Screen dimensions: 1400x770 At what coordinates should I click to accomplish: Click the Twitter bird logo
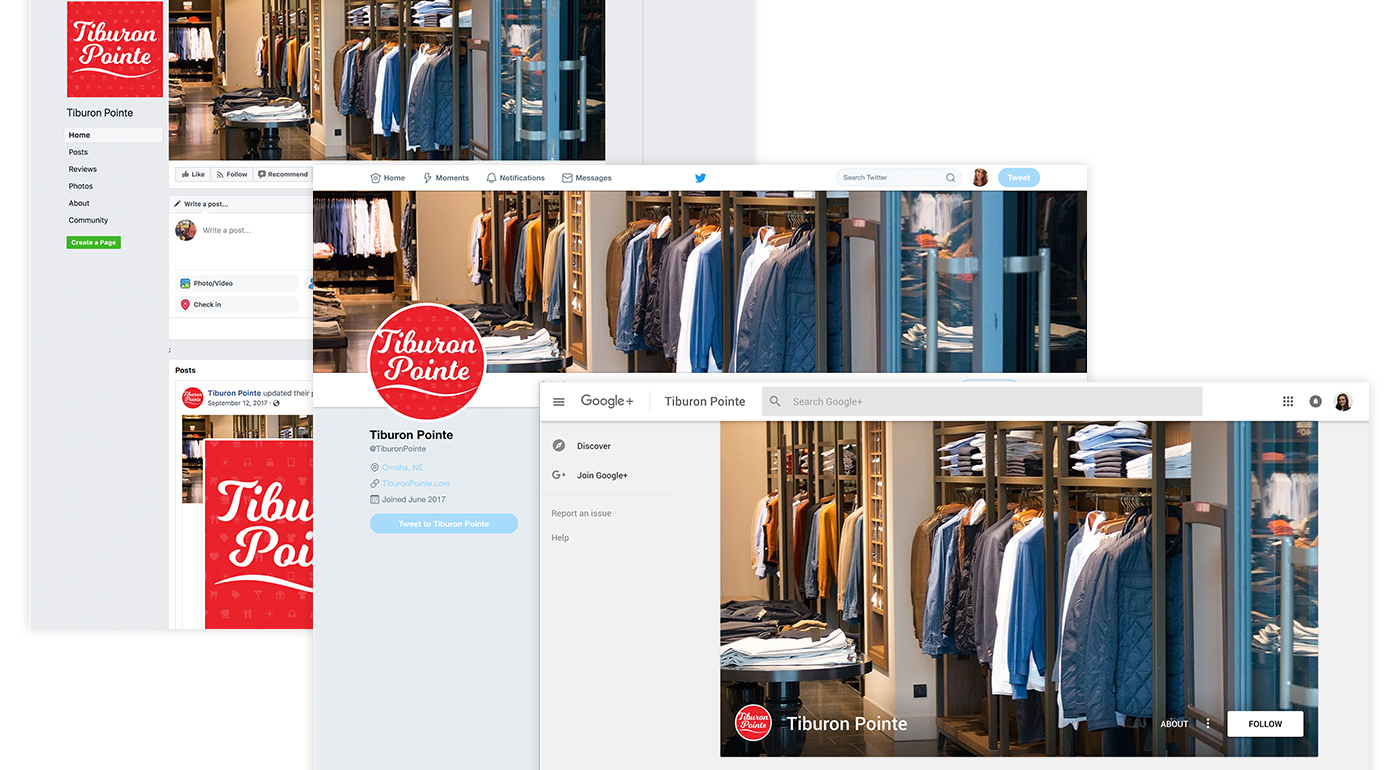(x=700, y=178)
